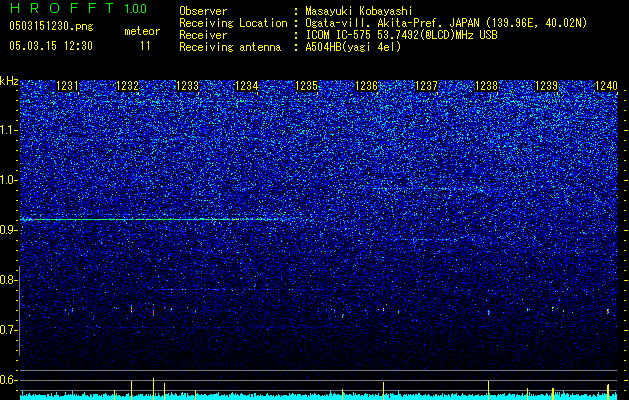Click the 1240 time marker
This screenshot has width=629, height=400.
[606, 86]
